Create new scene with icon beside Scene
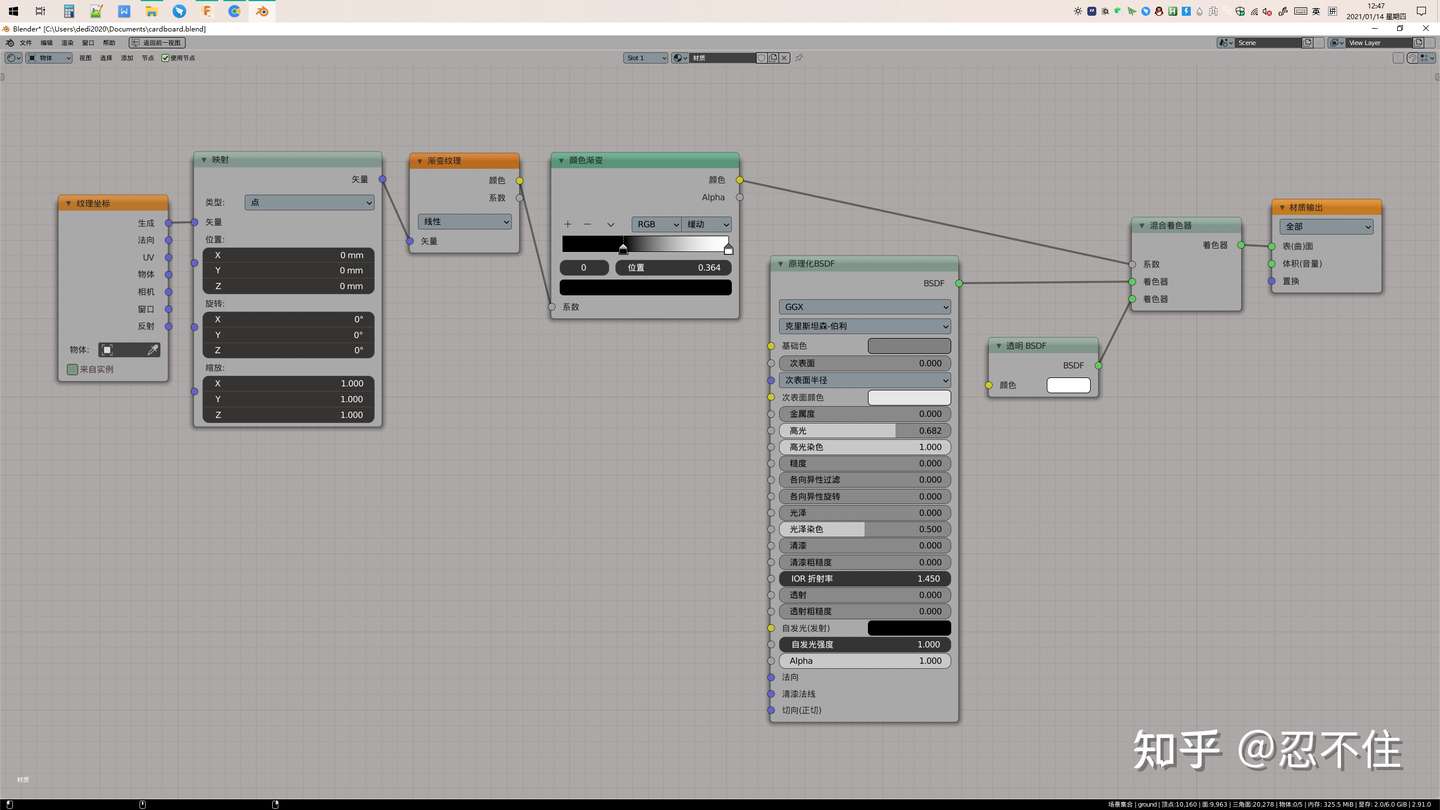Screen dimensions: 1440x810 coord(1308,43)
